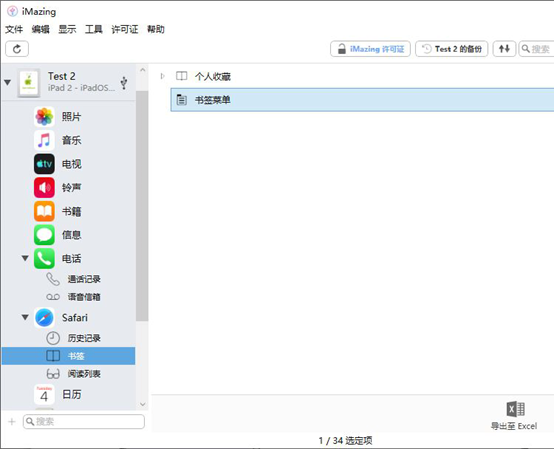Select the 书签菜单 row text
The image size is (554, 449).
(213, 100)
